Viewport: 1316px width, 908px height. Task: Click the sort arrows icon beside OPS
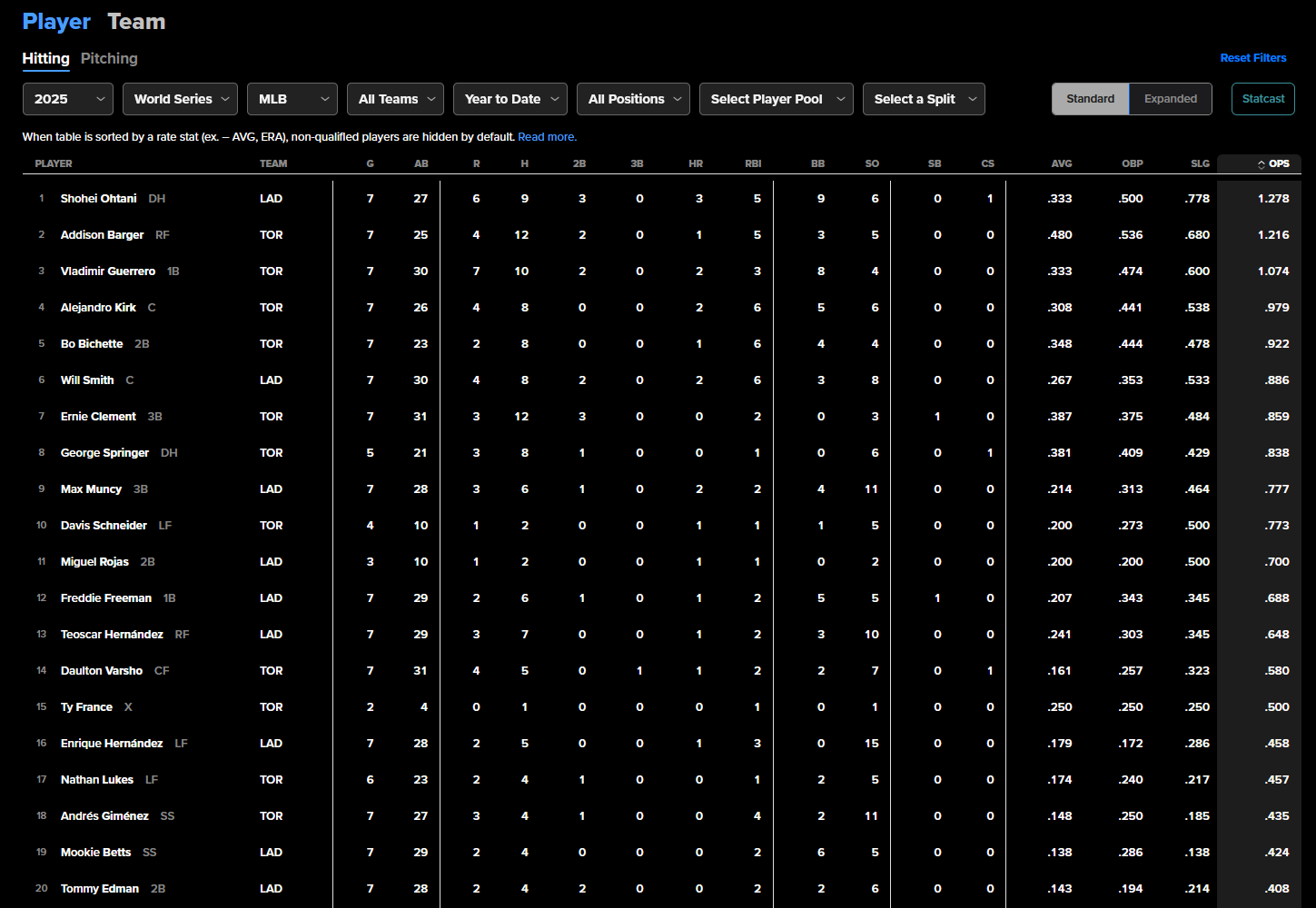(x=1261, y=164)
